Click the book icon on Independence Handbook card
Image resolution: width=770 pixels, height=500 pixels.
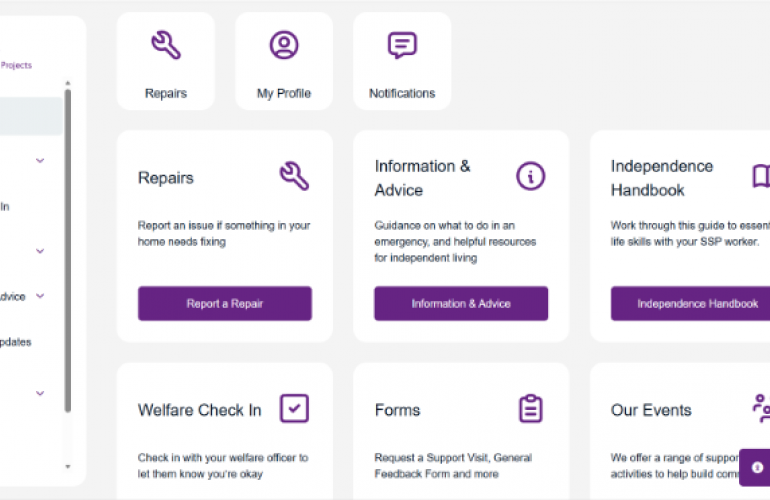coord(761,177)
